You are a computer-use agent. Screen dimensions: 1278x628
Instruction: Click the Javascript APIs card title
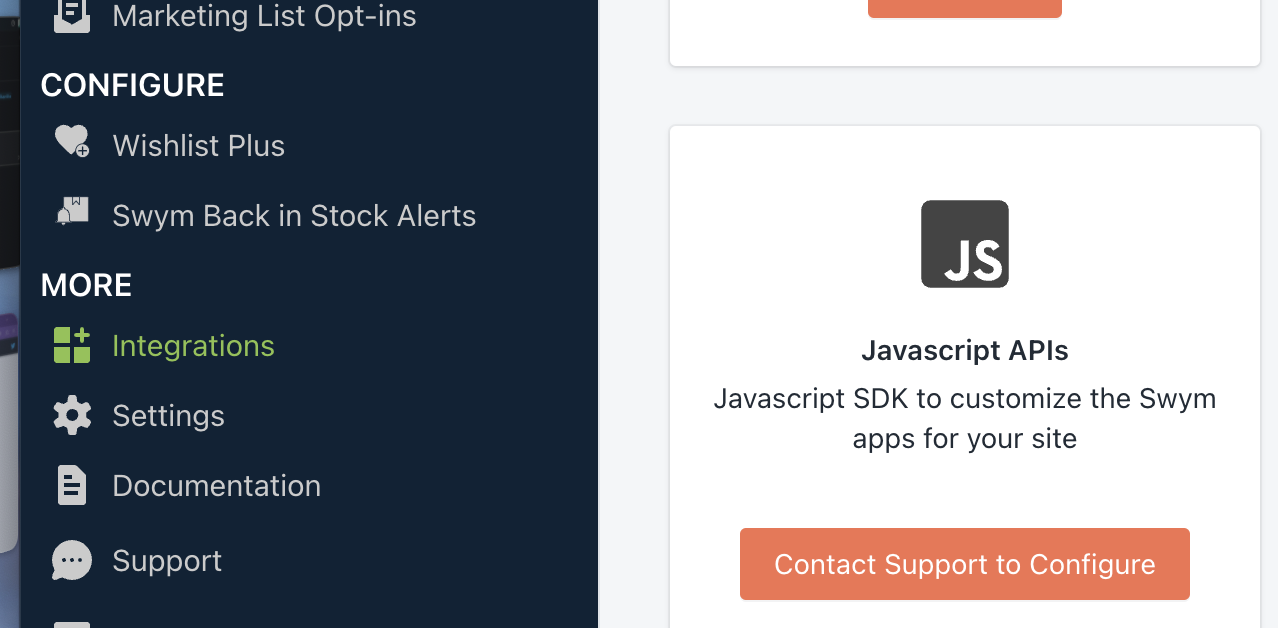pos(965,351)
